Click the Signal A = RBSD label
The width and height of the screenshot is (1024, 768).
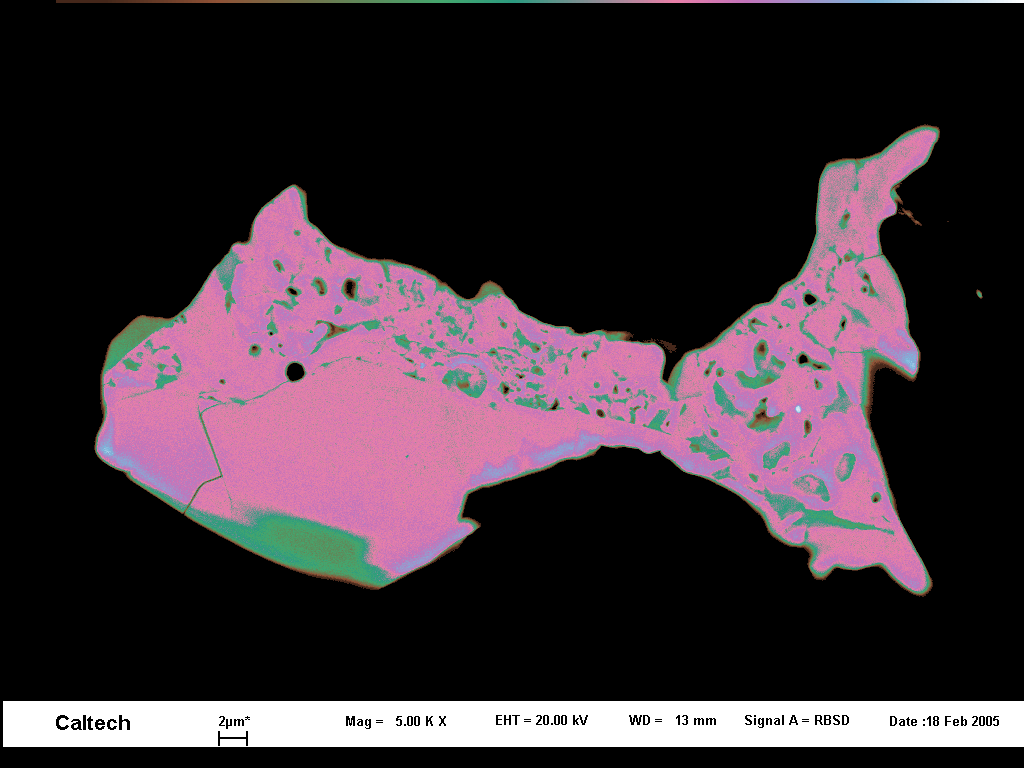[796, 720]
